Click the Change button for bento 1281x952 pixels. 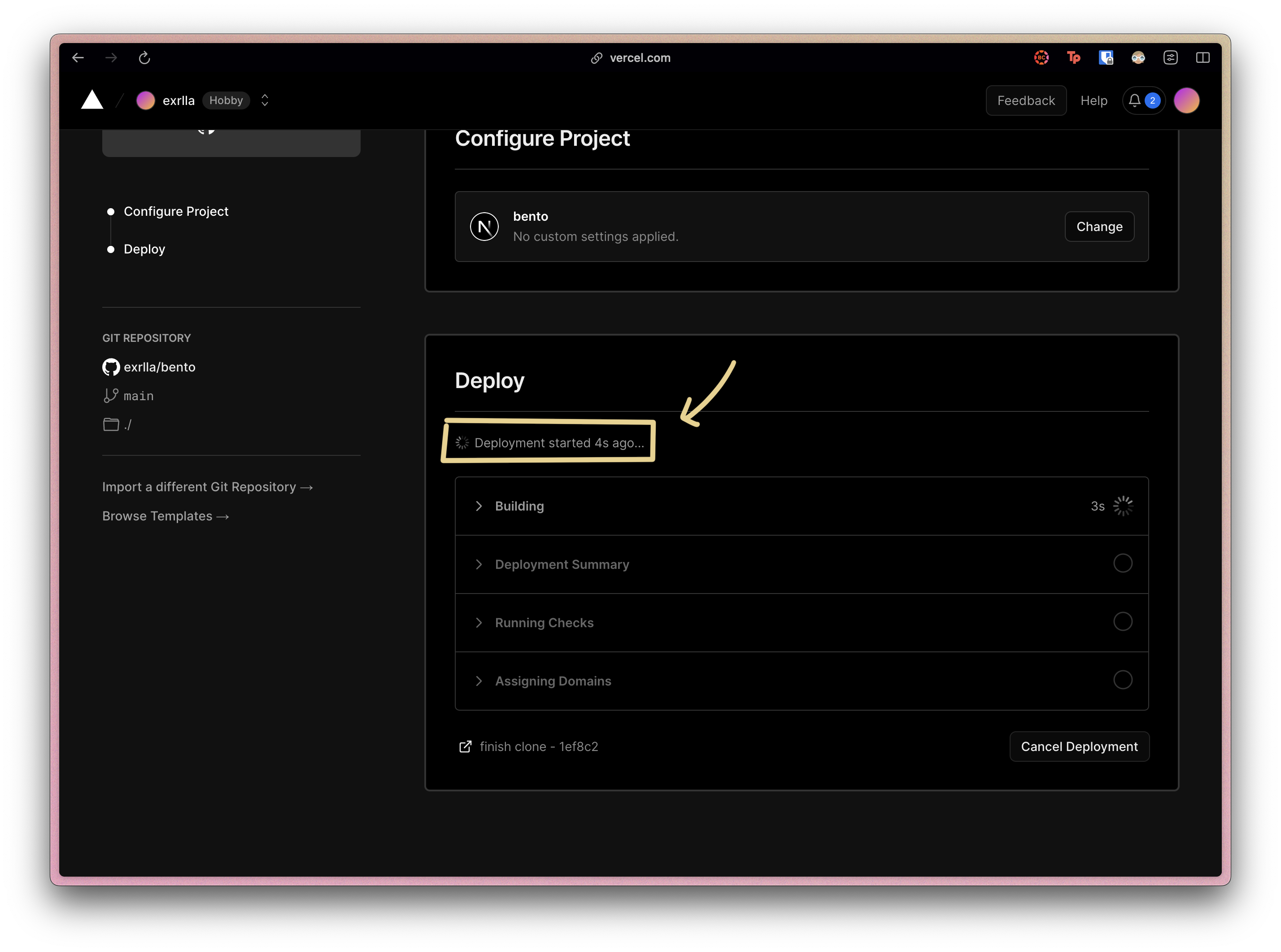pos(1098,227)
